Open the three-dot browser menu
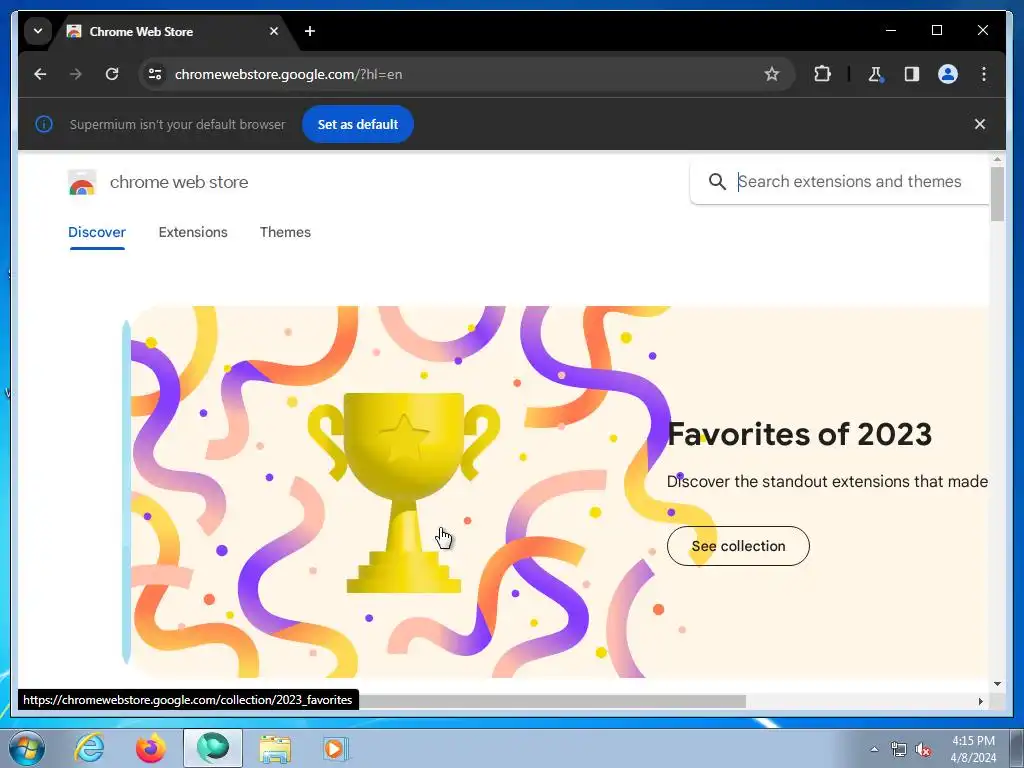Screen dimensions: 1024x768 pos(984,74)
